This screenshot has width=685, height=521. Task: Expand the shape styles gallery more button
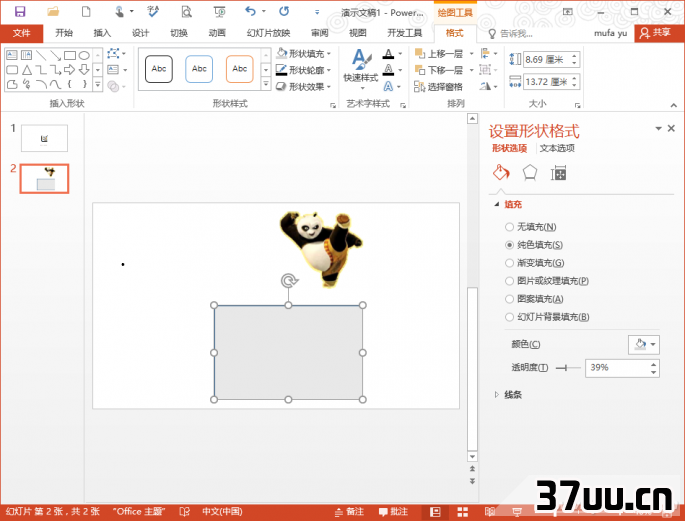click(266, 84)
